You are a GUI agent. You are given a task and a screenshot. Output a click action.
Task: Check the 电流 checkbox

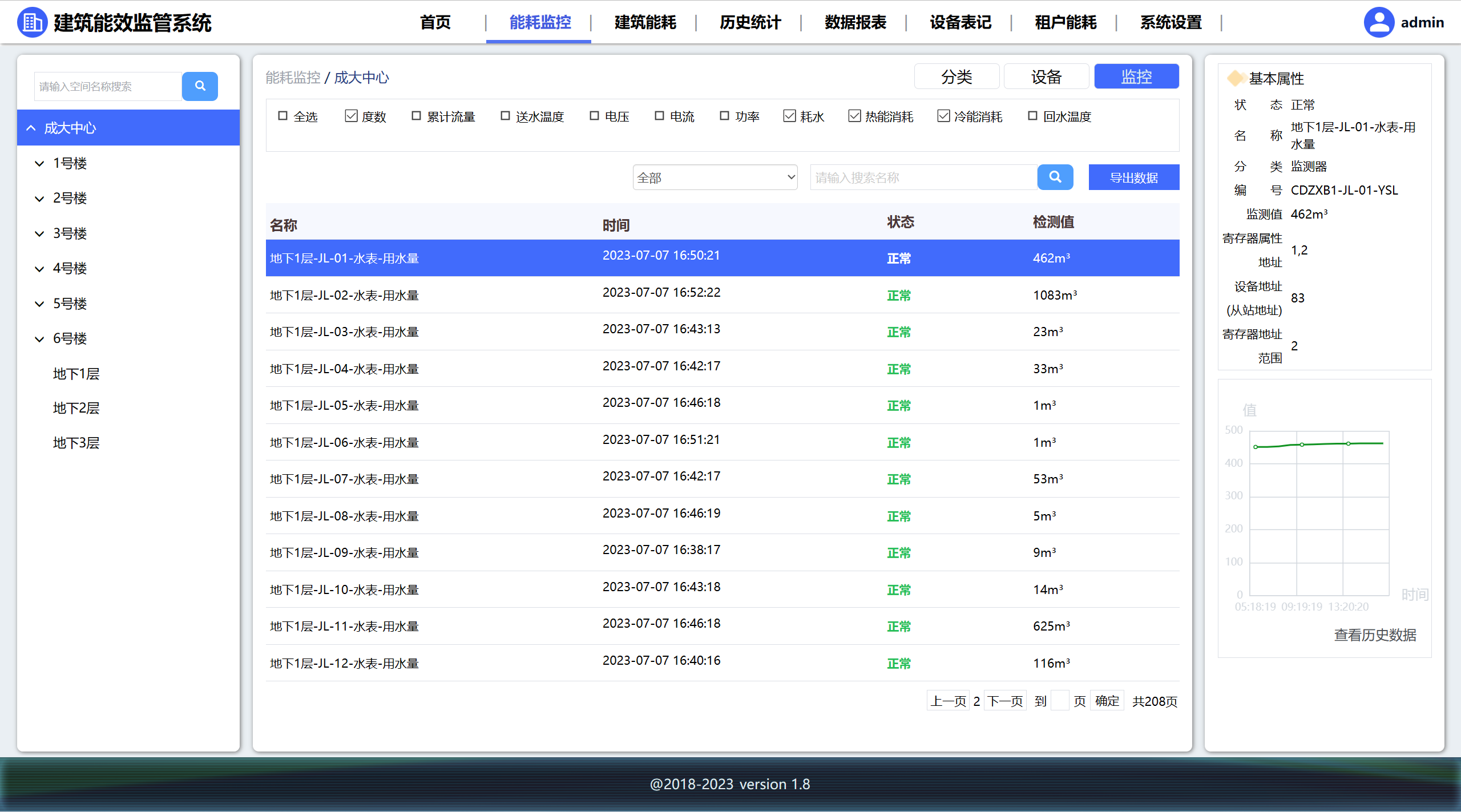(x=659, y=116)
